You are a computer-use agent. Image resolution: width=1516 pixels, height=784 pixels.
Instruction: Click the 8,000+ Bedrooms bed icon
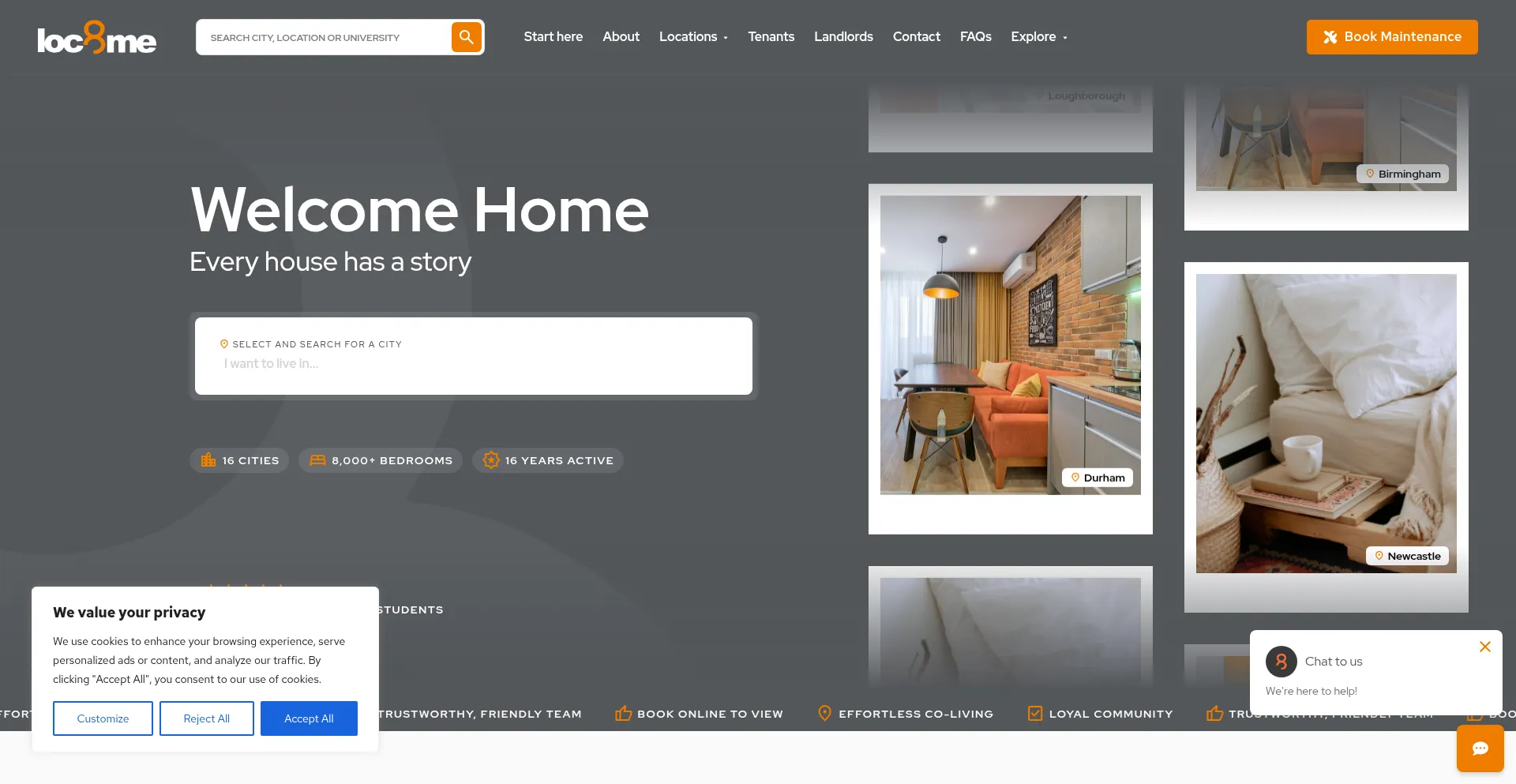[x=317, y=460]
